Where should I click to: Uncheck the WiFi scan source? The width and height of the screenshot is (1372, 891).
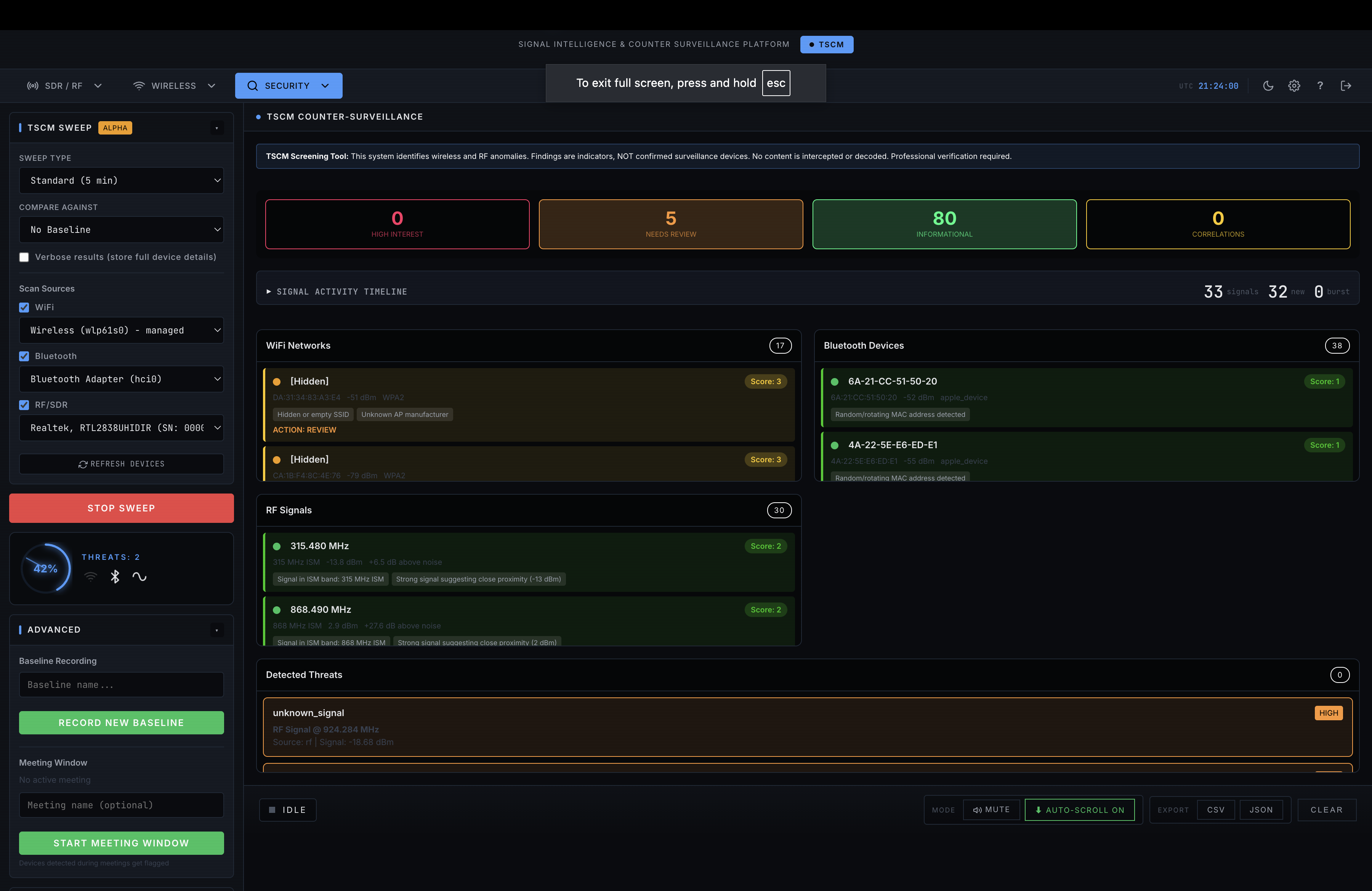click(24, 307)
